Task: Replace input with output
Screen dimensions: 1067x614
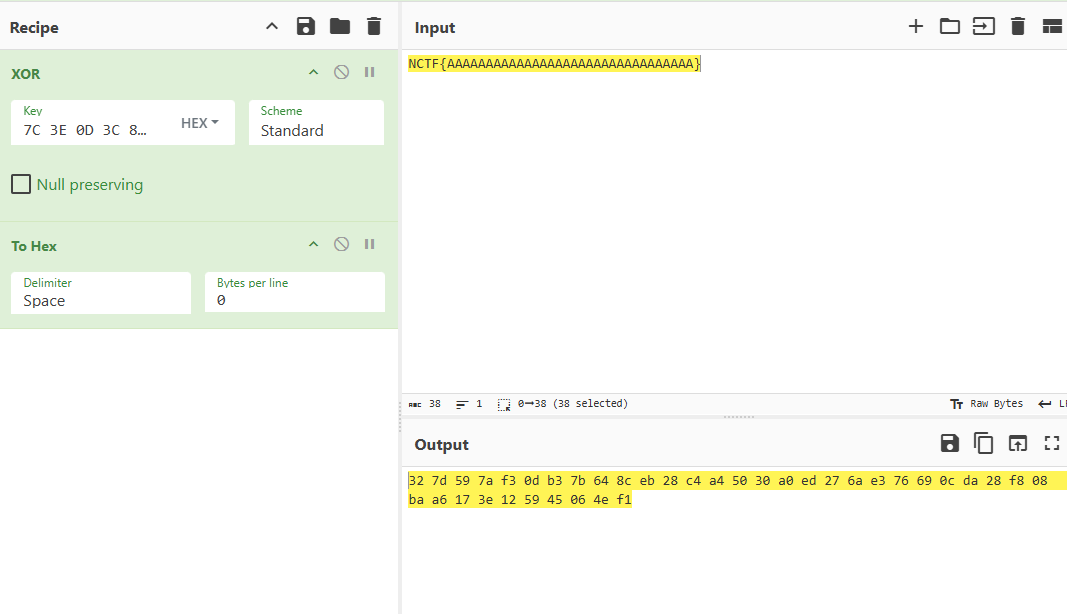Action: tap(1018, 444)
